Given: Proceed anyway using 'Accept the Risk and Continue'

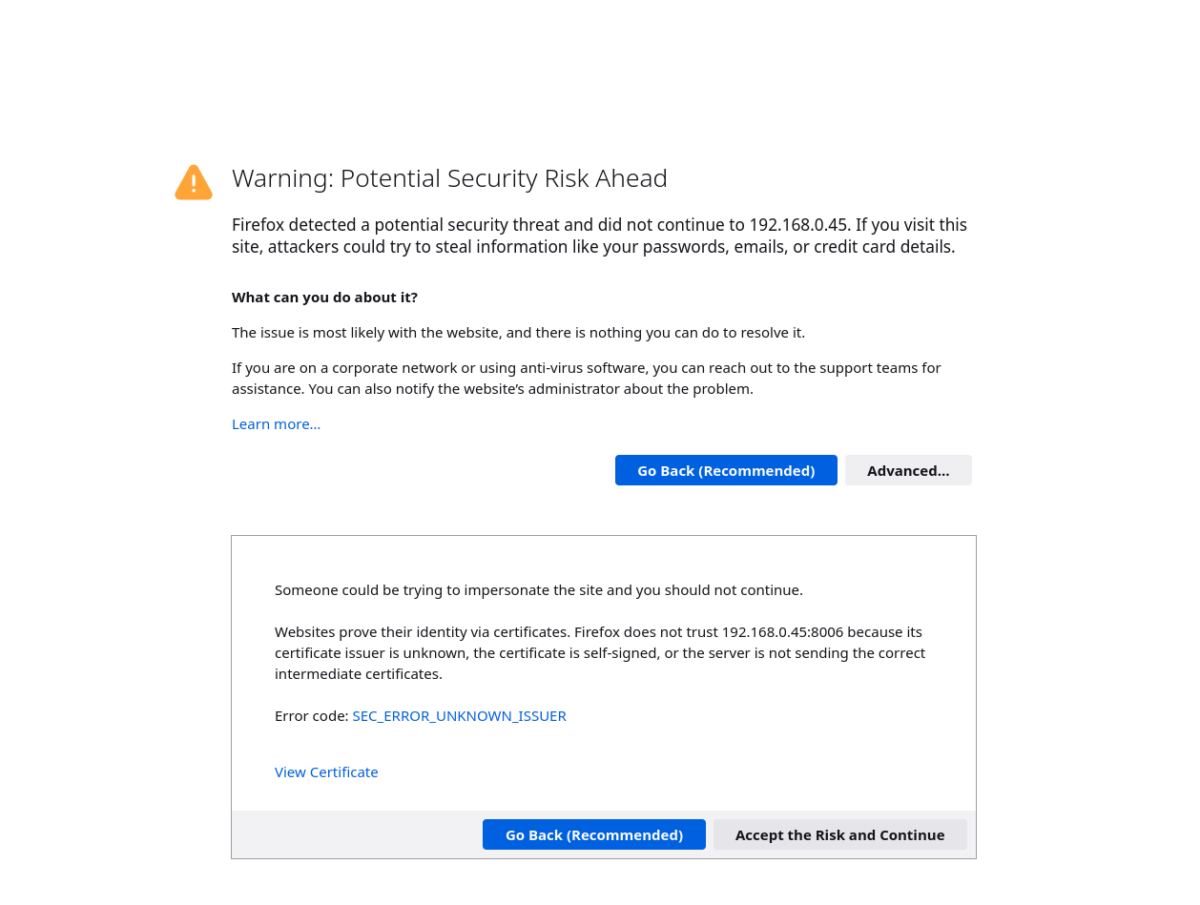Looking at the screenshot, I should point(840,834).
